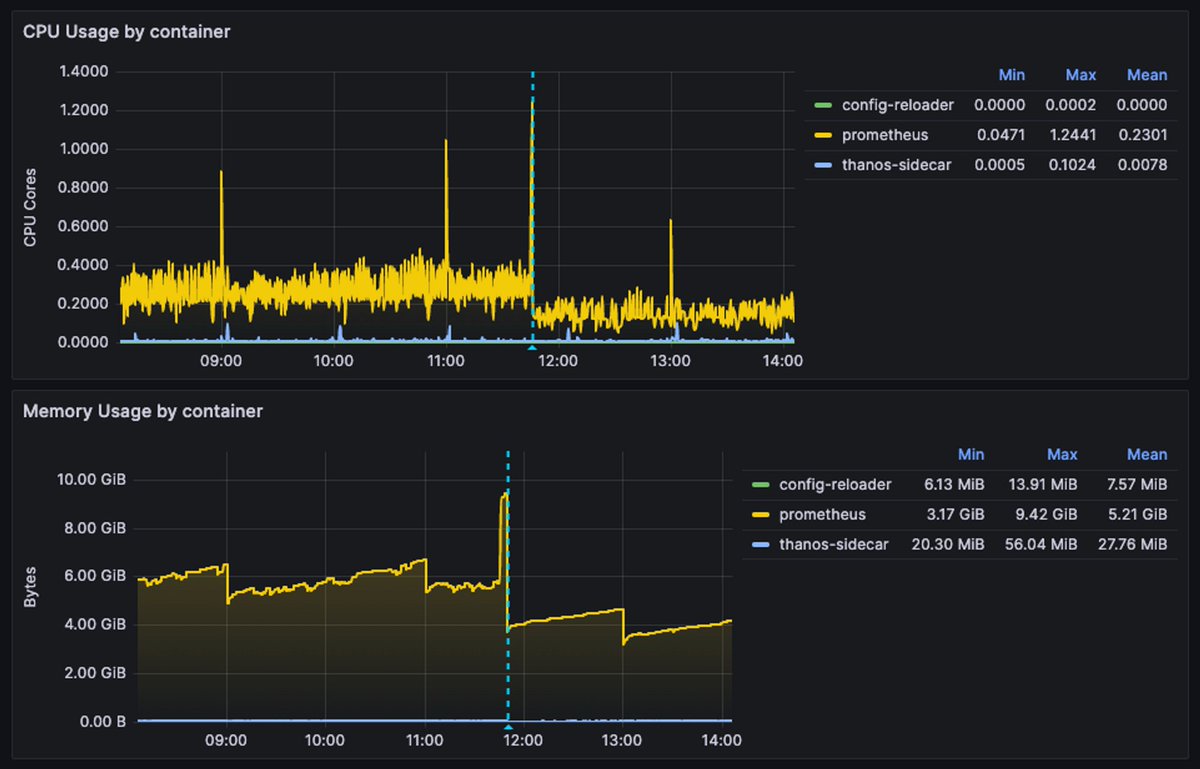
Task: Click config-reloader memory Min 6.13 MiB
Action: (954, 484)
